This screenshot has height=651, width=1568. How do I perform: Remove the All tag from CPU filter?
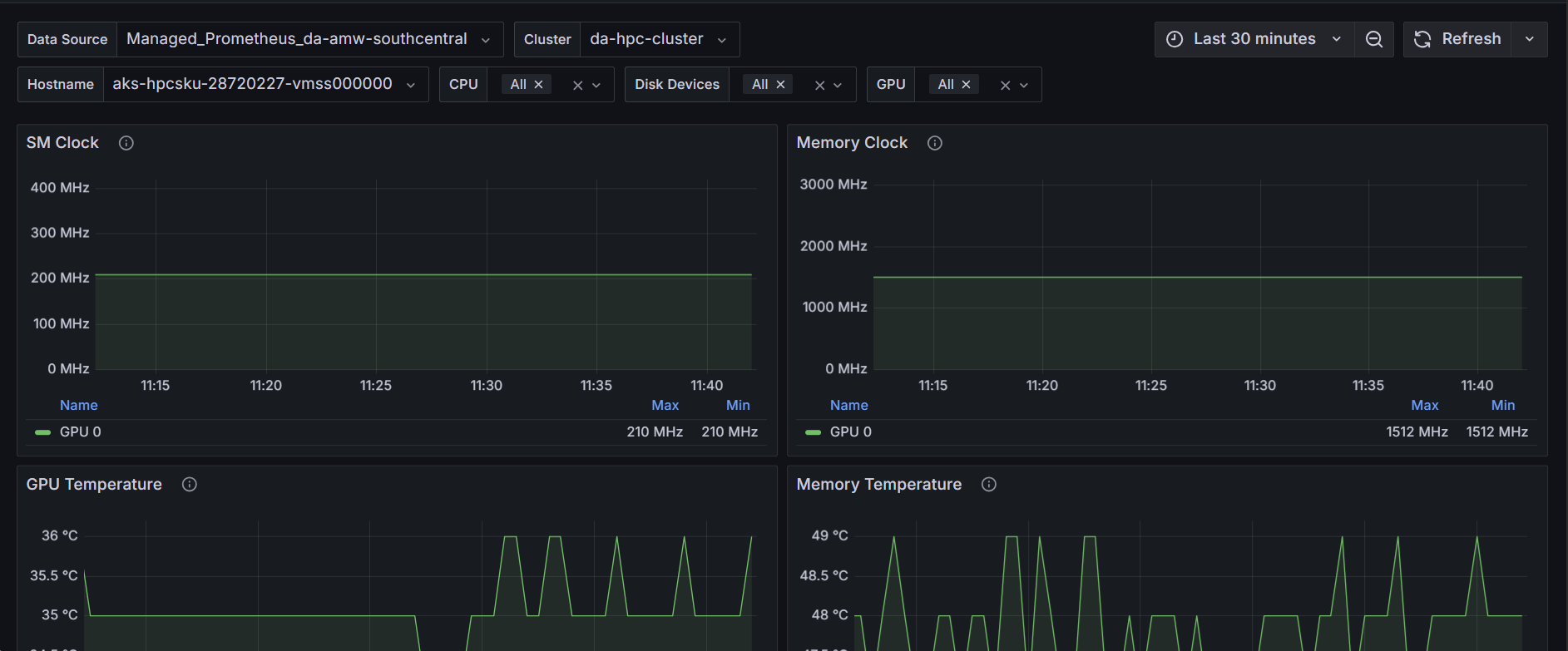click(x=539, y=85)
